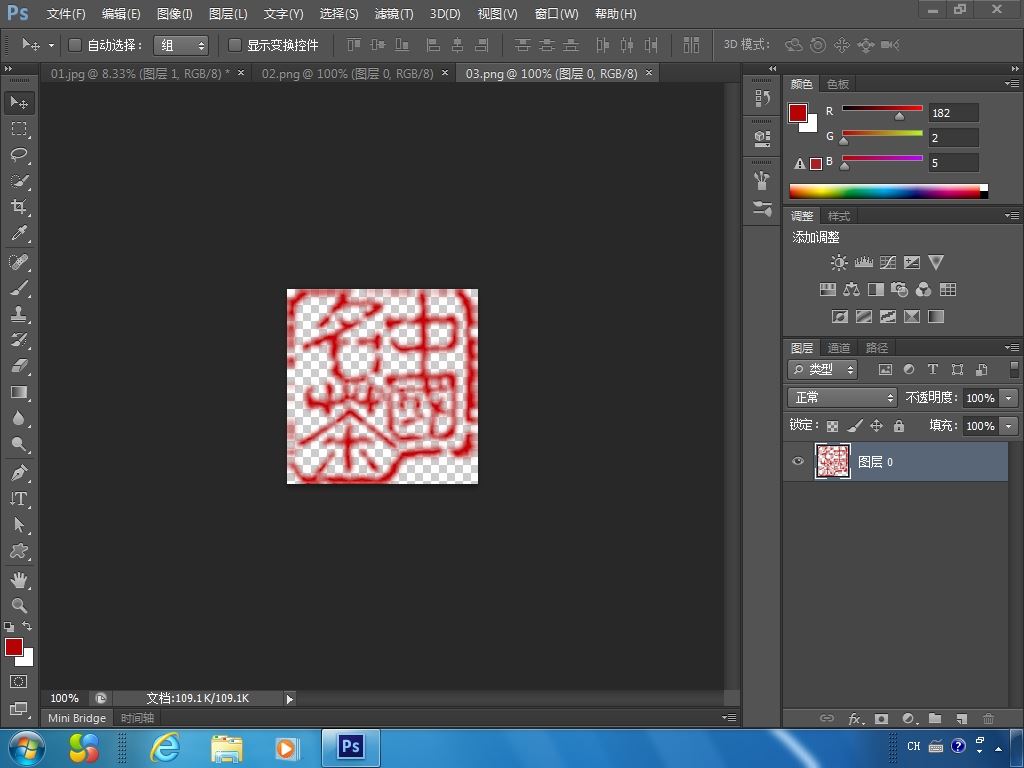Image resolution: width=1024 pixels, height=768 pixels.
Task: Select the Eraser tool
Action: tap(19, 366)
